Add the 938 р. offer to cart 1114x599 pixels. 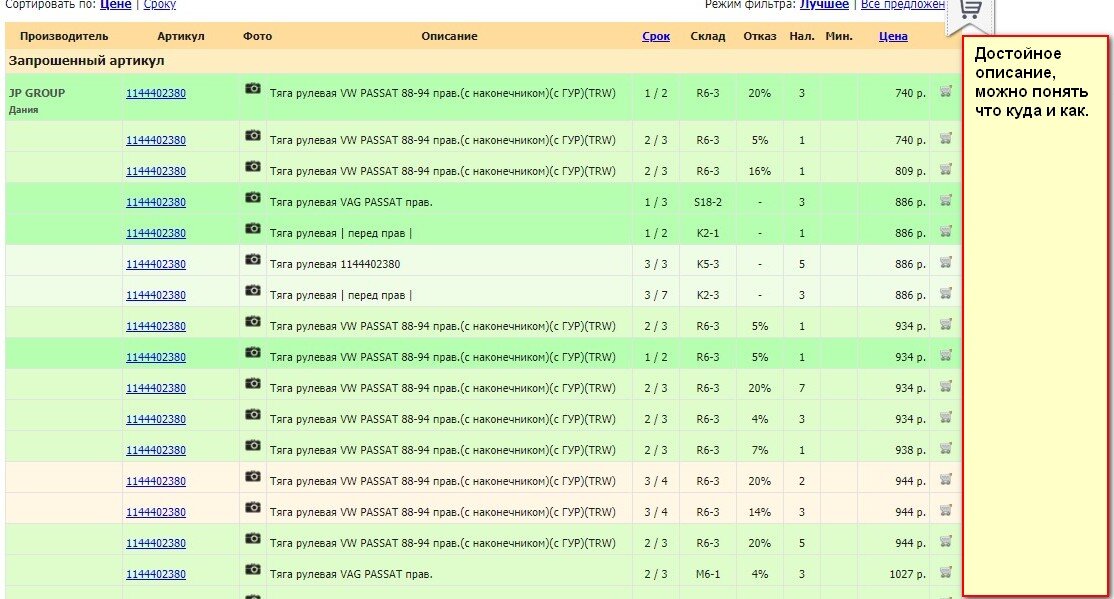click(x=946, y=448)
